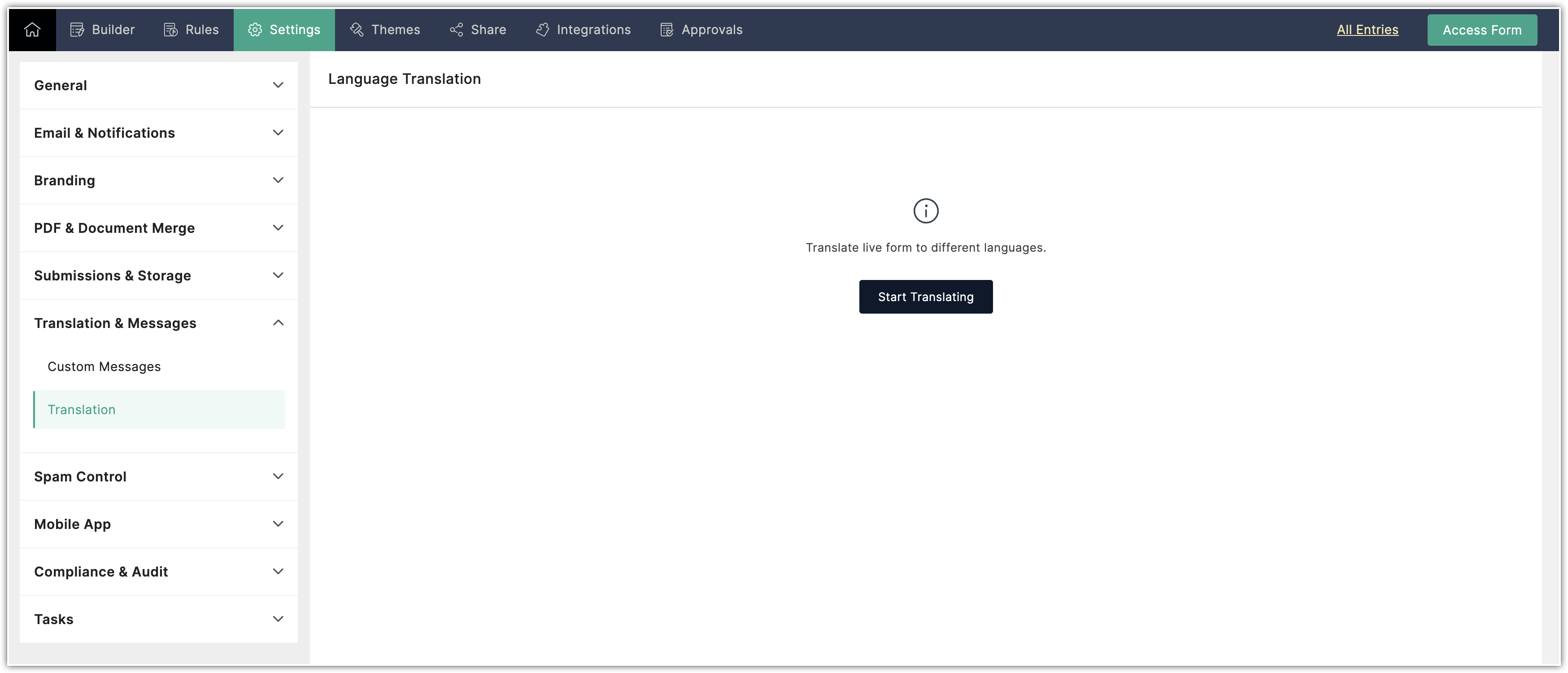Click the Rules tab icon
The width and height of the screenshot is (1568, 673).
point(170,30)
